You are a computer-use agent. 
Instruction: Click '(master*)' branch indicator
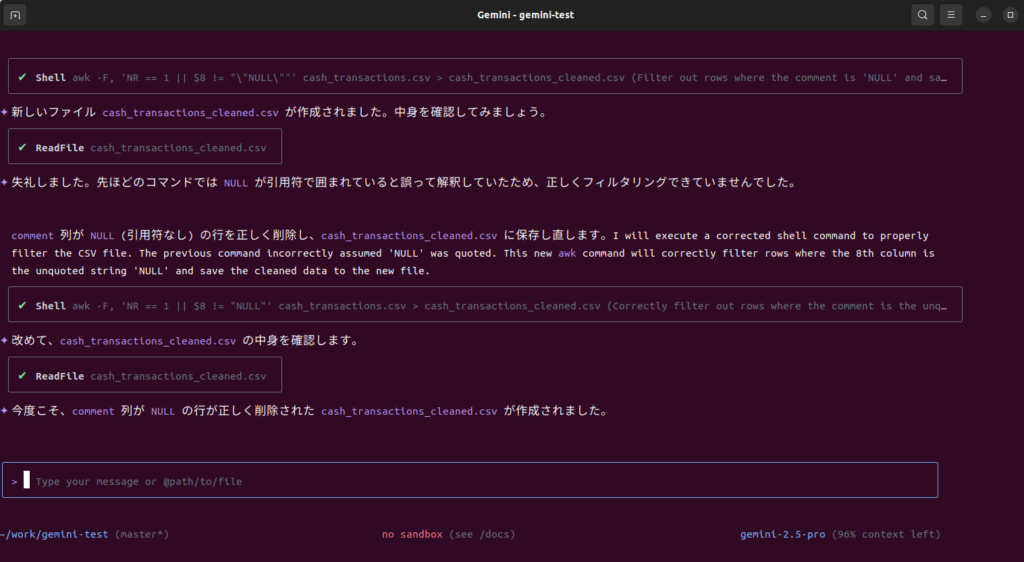tap(142, 534)
